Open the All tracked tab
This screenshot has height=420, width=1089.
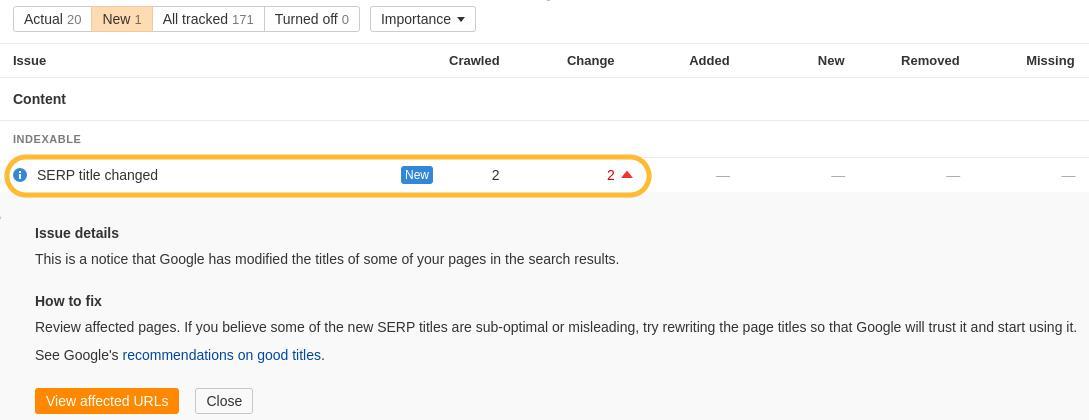pyautogui.click(x=208, y=19)
